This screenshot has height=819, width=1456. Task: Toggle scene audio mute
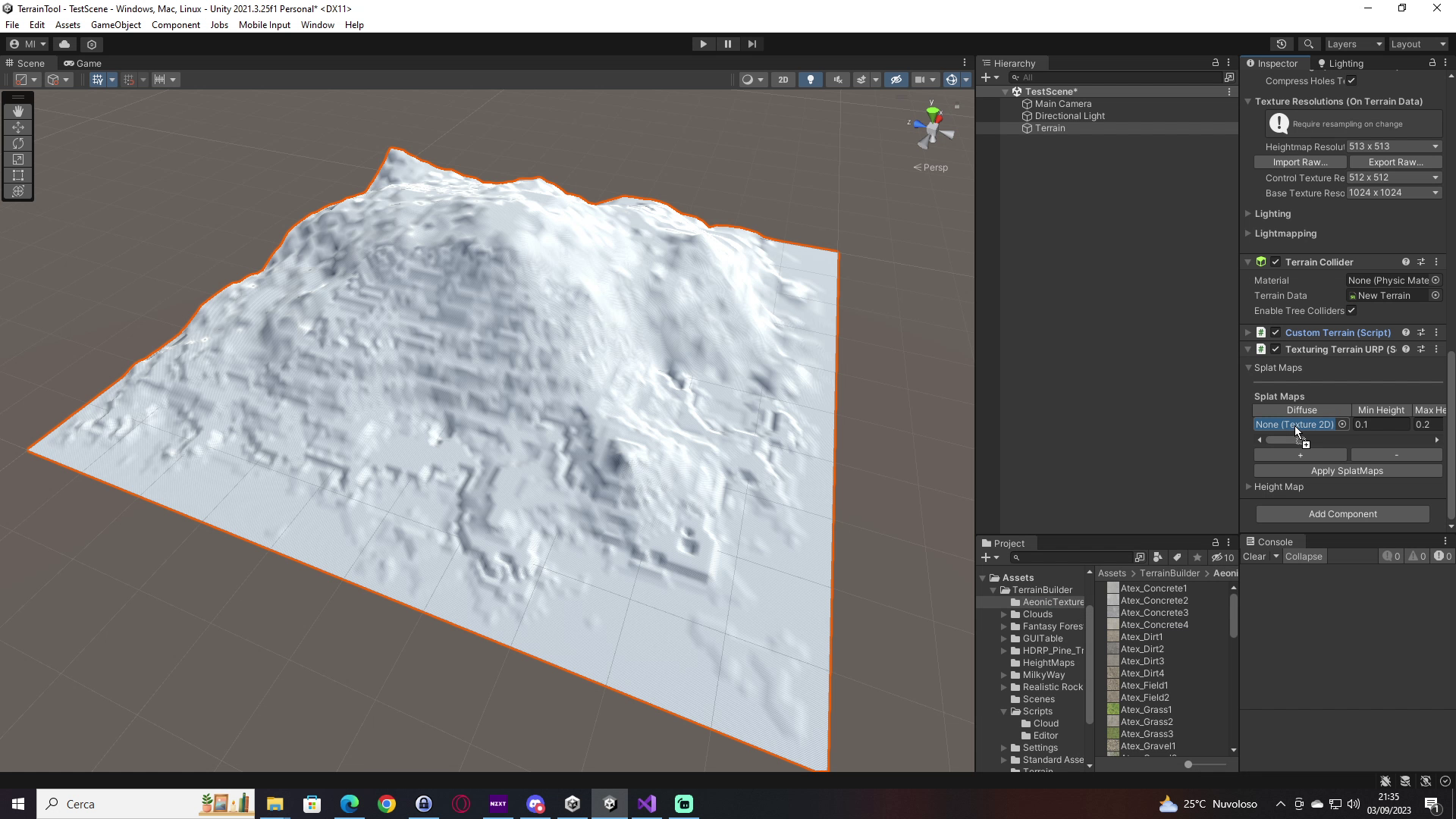(838, 80)
